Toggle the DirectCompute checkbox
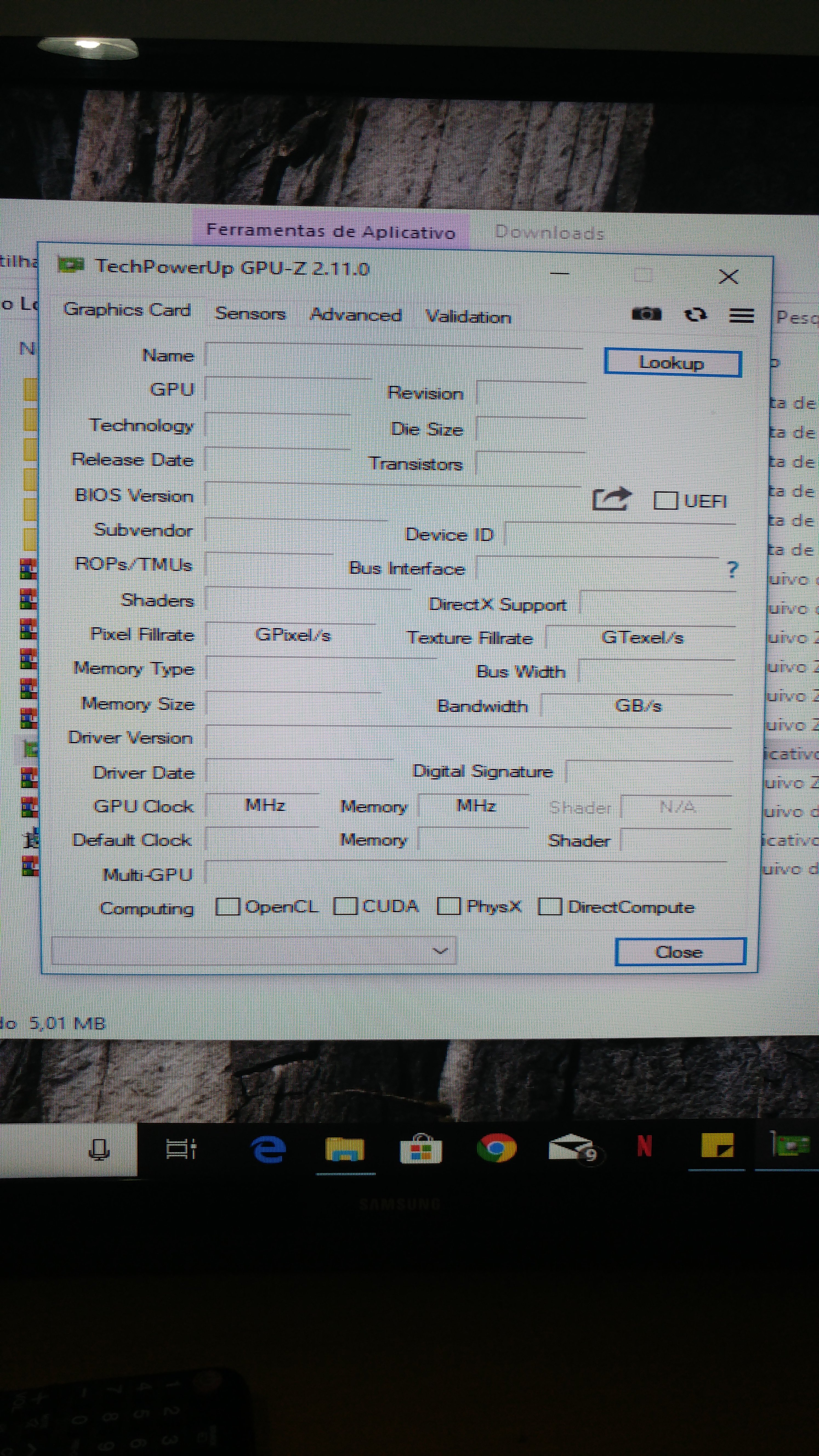 549,907
